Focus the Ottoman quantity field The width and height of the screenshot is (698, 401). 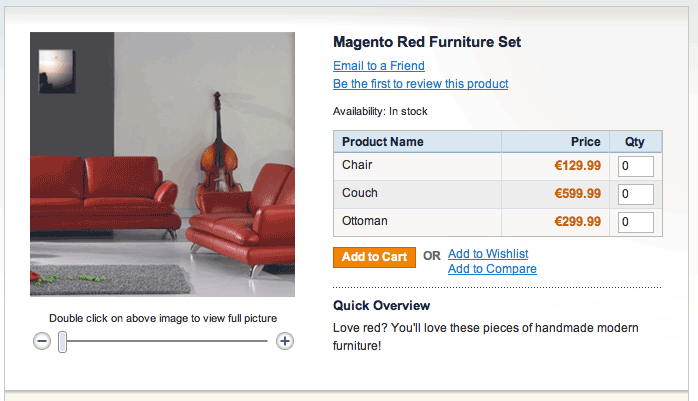pos(636,222)
